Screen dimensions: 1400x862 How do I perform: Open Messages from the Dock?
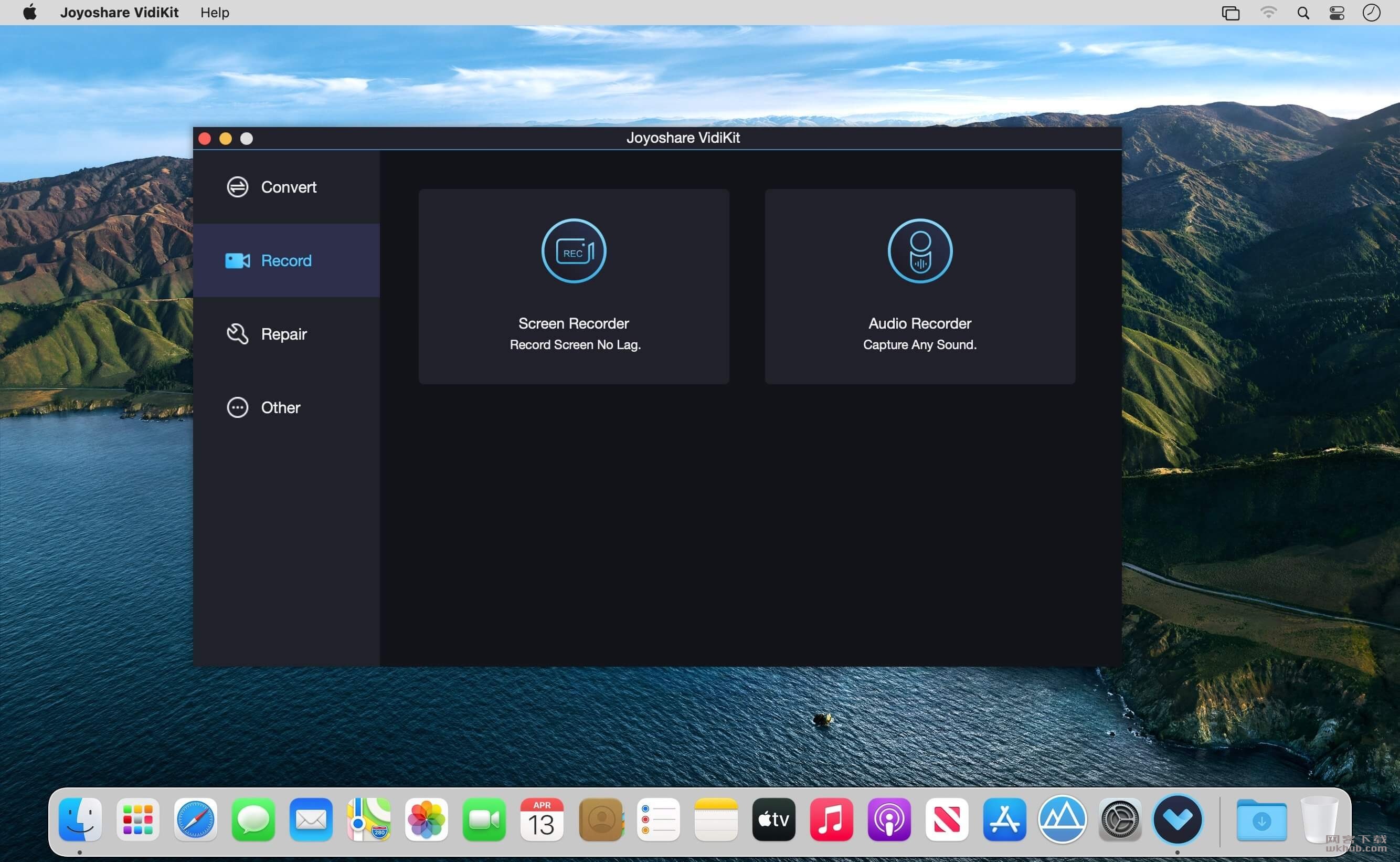click(x=253, y=819)
